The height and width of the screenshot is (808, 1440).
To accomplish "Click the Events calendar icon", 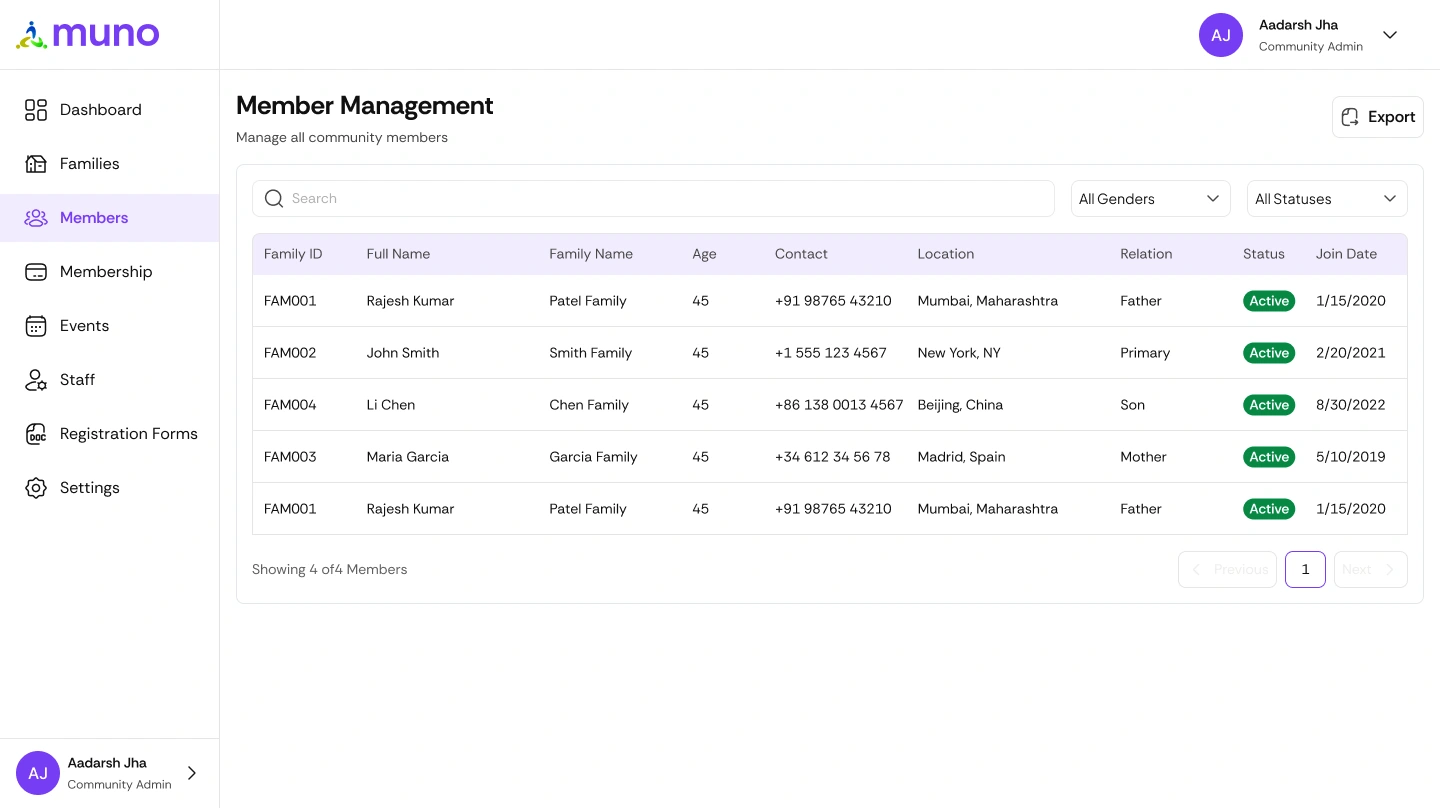I will (x=36, y=326).
